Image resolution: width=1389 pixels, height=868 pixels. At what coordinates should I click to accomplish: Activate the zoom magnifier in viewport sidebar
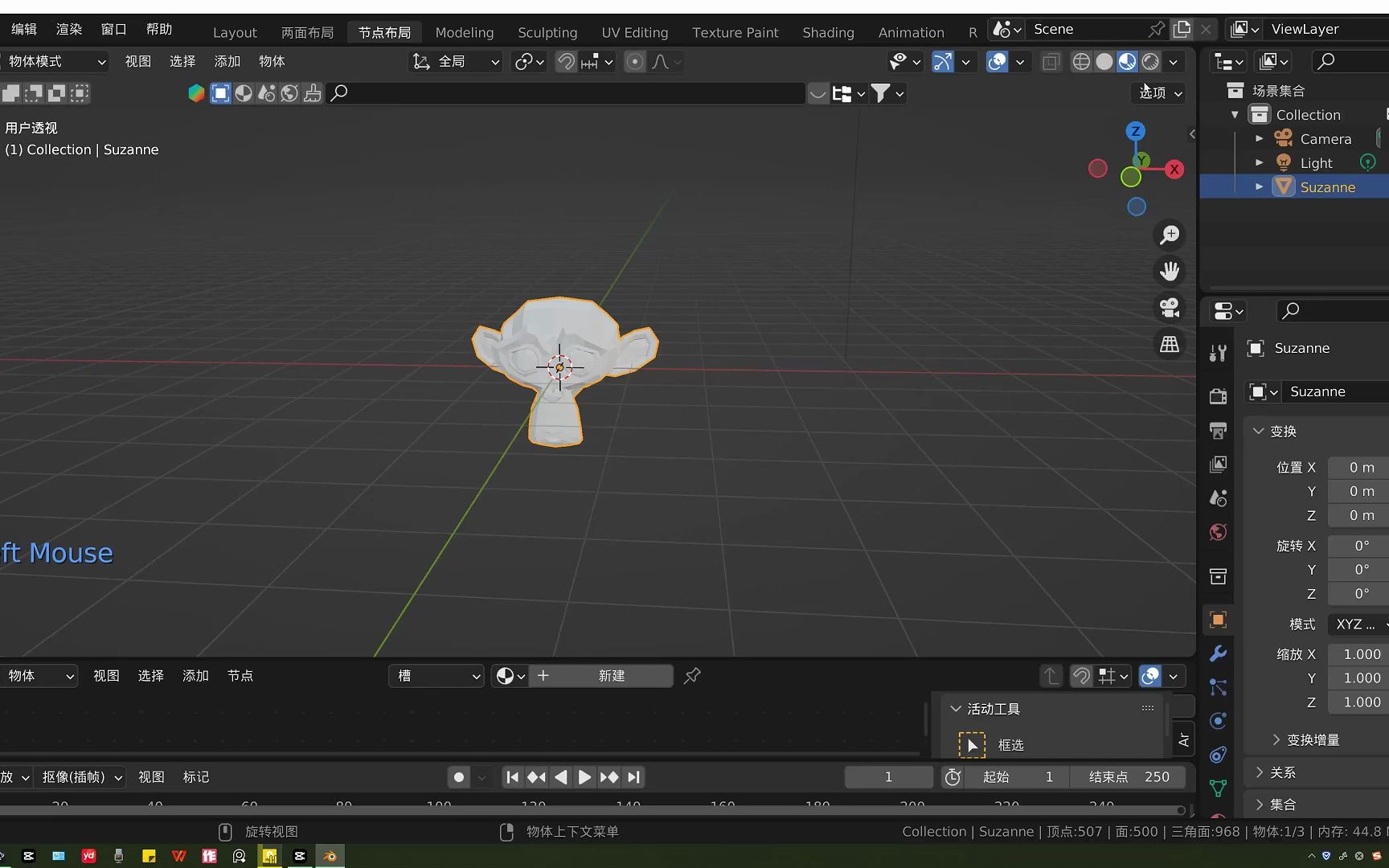pyautogui.click(x=1170, y=235)
